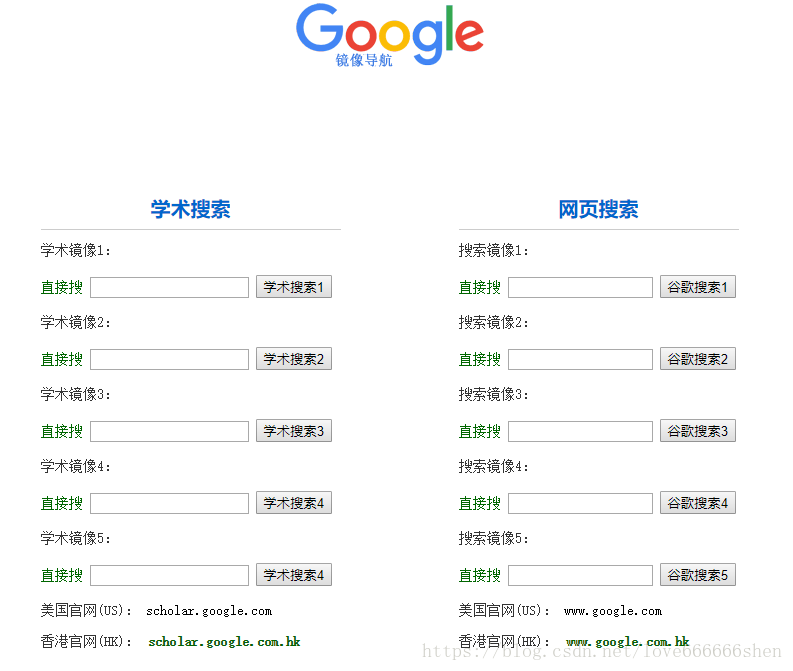
Task: Click 直接搜 label under 搜索镜像4
Action: [479, 504]
